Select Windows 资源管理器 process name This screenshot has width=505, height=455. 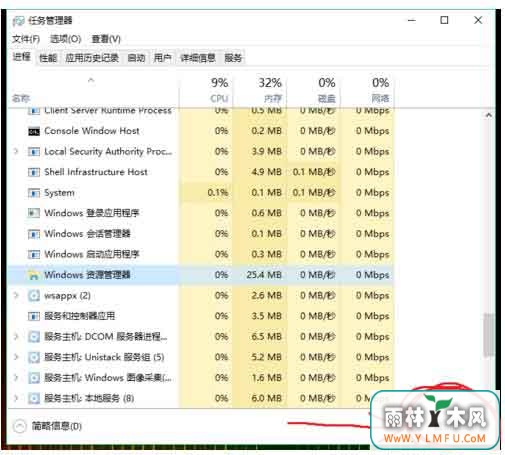(x=87, y=275)
